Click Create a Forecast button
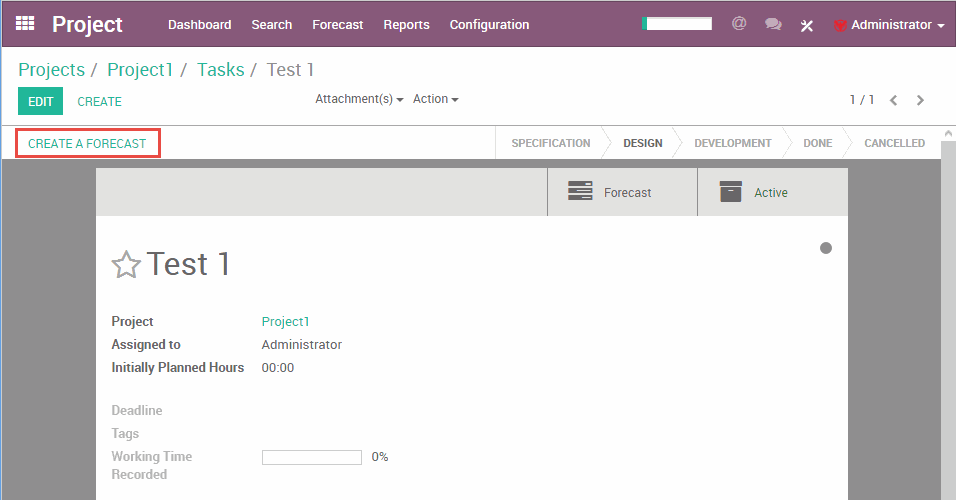This screenshot has height=500, width=956. point(87,143)
